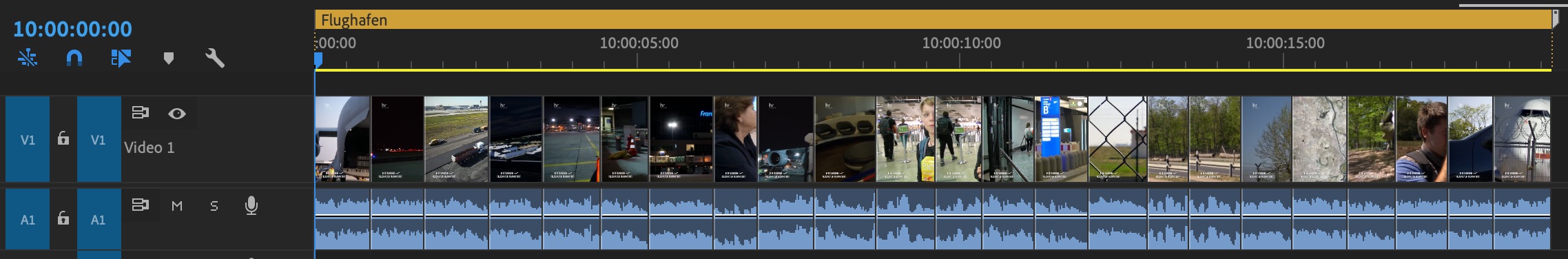Select the final airplane nose clip

(1522, 139)
